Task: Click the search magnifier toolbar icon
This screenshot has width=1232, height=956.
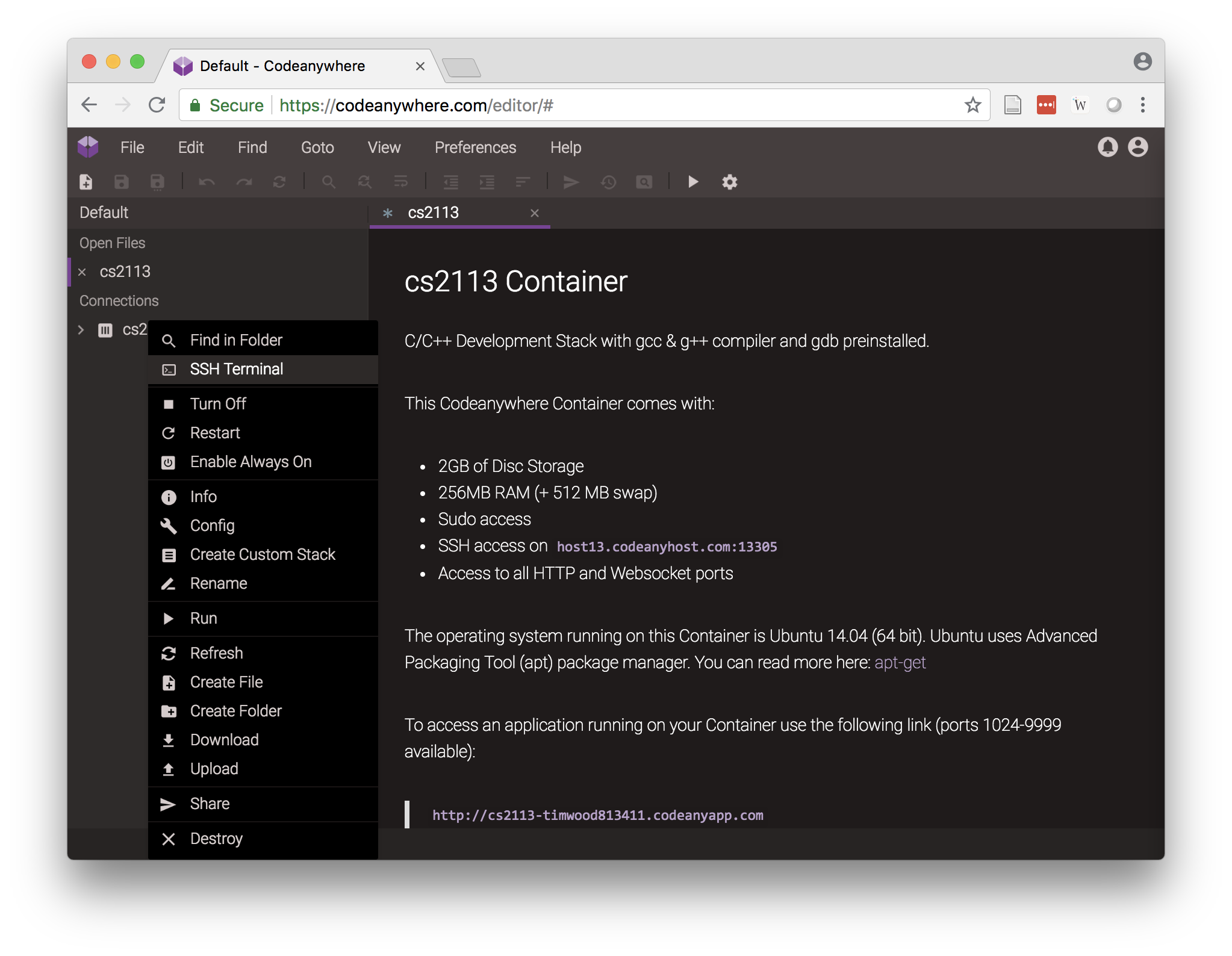Action: pos(329,182)
